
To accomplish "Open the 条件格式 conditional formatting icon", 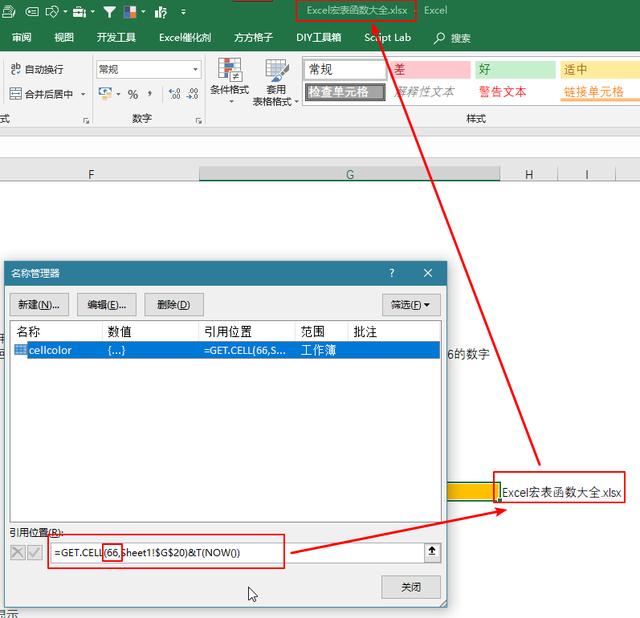I will point(229,73).
